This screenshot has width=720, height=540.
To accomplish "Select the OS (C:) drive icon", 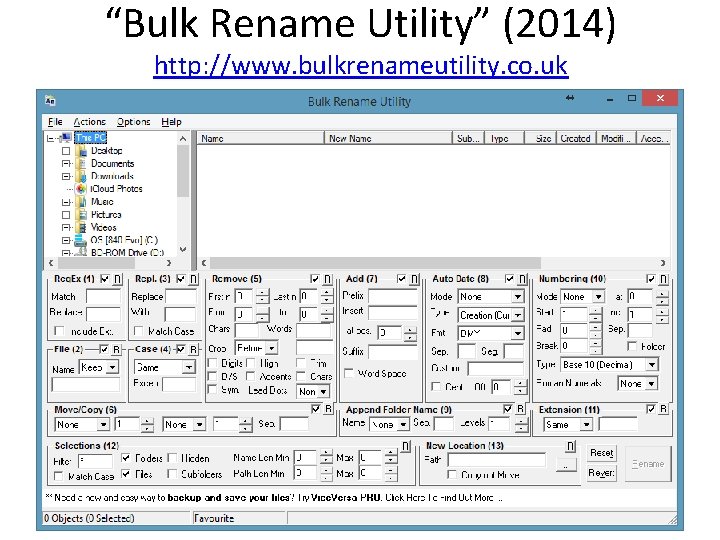I will click(80, 240).
